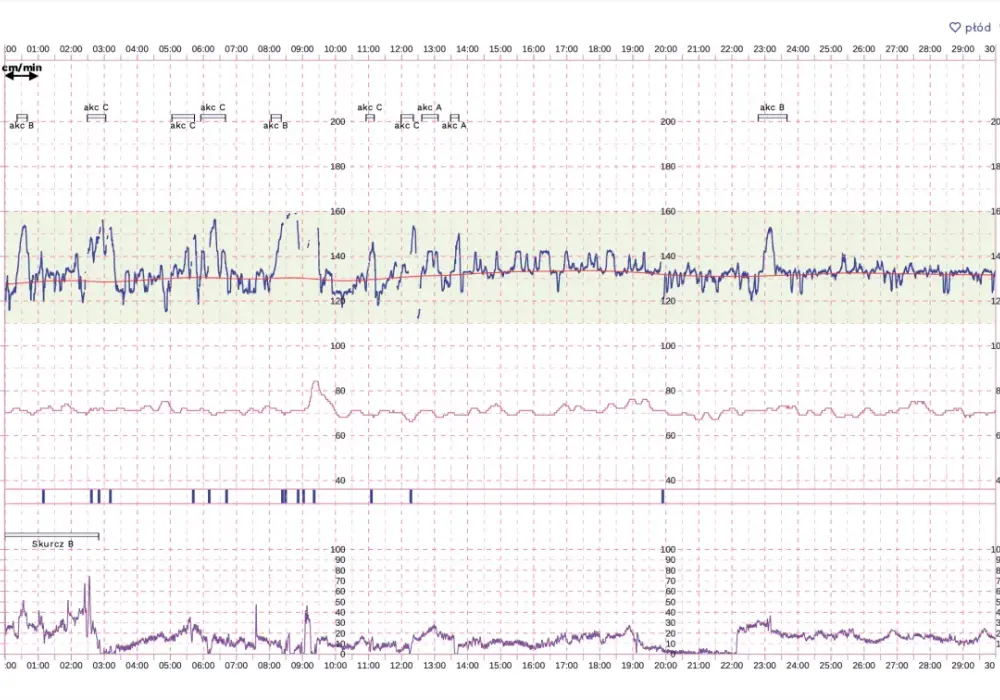Click the płód label text
This screenshot has width=1000, height=700.
(978, 27)
